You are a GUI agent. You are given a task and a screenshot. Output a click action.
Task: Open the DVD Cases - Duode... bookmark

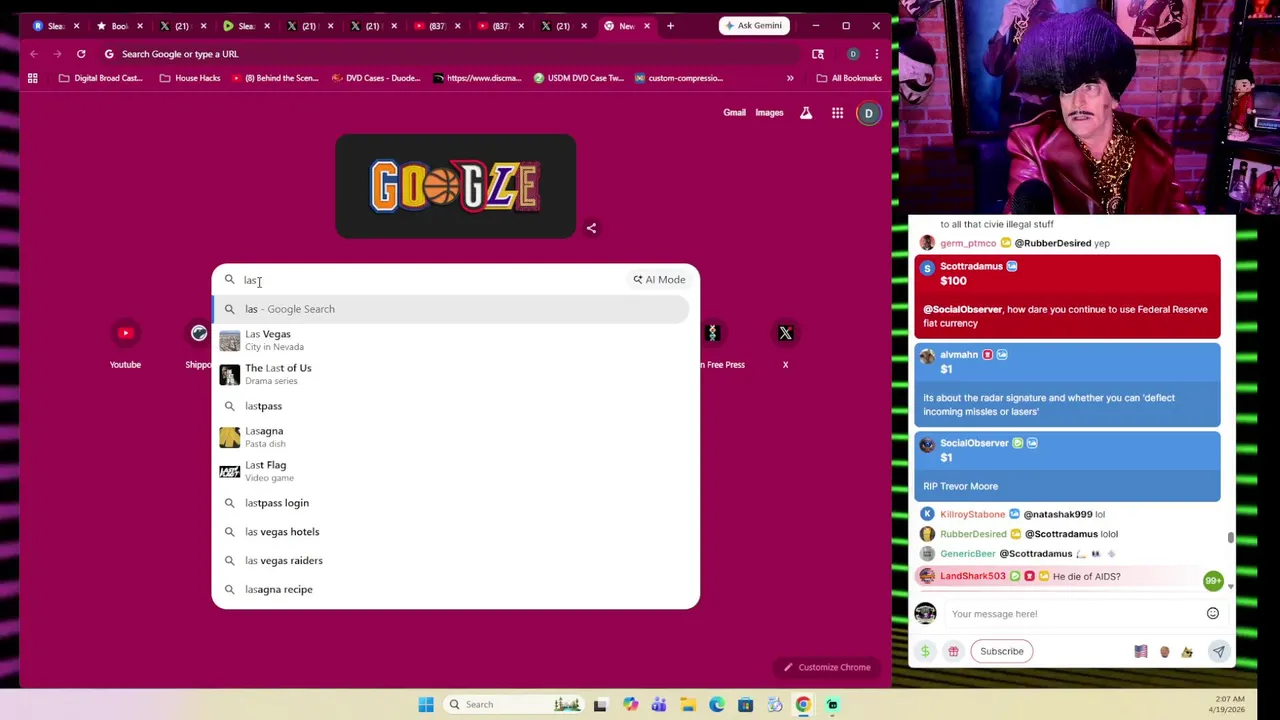(375, 78)
